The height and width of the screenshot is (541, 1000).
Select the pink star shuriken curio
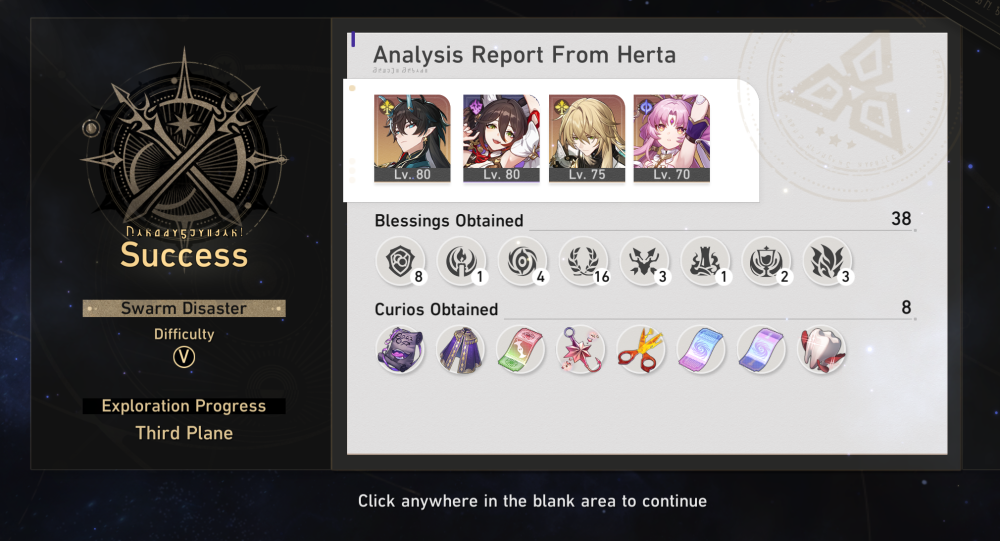coord(580,350)
